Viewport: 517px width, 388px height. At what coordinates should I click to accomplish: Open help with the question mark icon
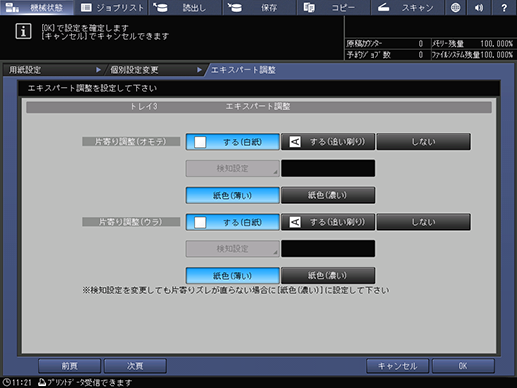tap(504, 7)
